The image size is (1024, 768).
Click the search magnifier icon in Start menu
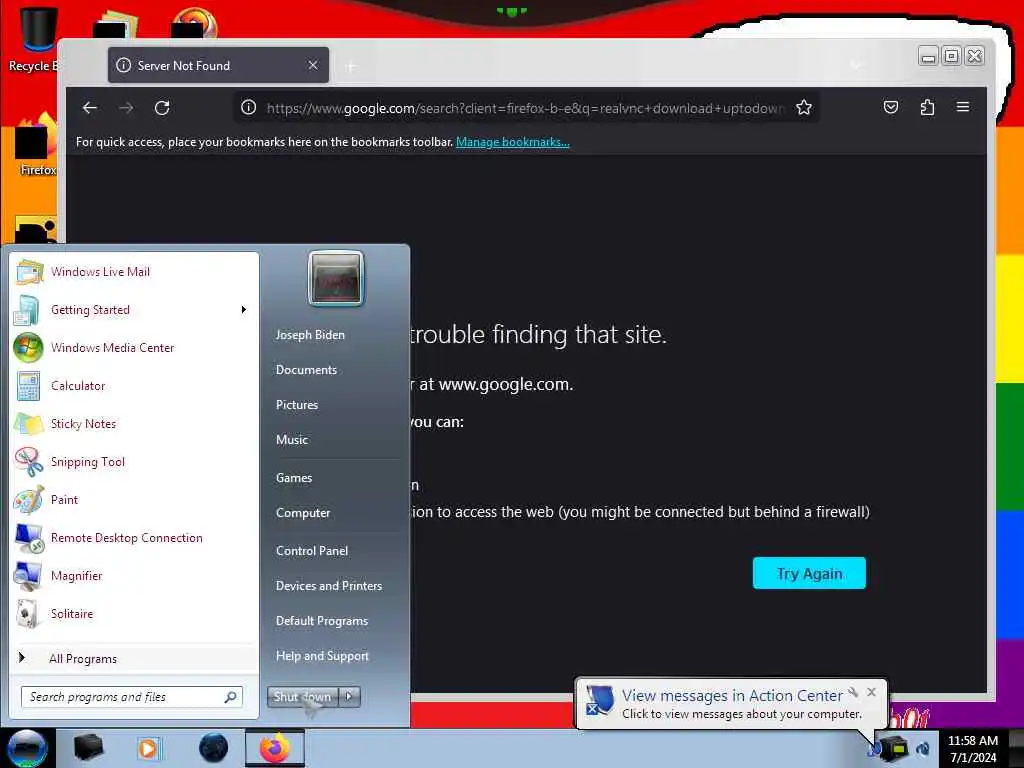pos(231,697)
